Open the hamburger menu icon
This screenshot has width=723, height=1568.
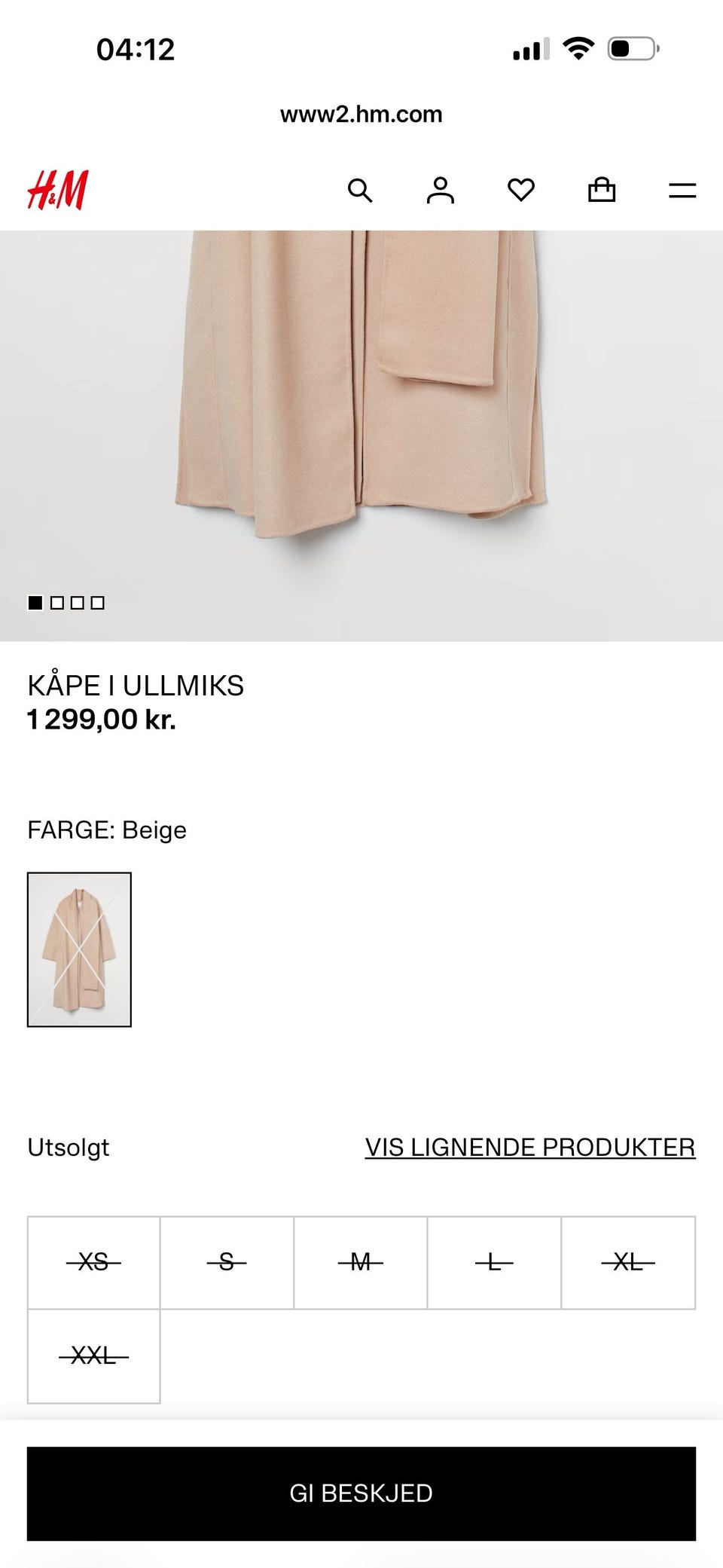[682, 190]
